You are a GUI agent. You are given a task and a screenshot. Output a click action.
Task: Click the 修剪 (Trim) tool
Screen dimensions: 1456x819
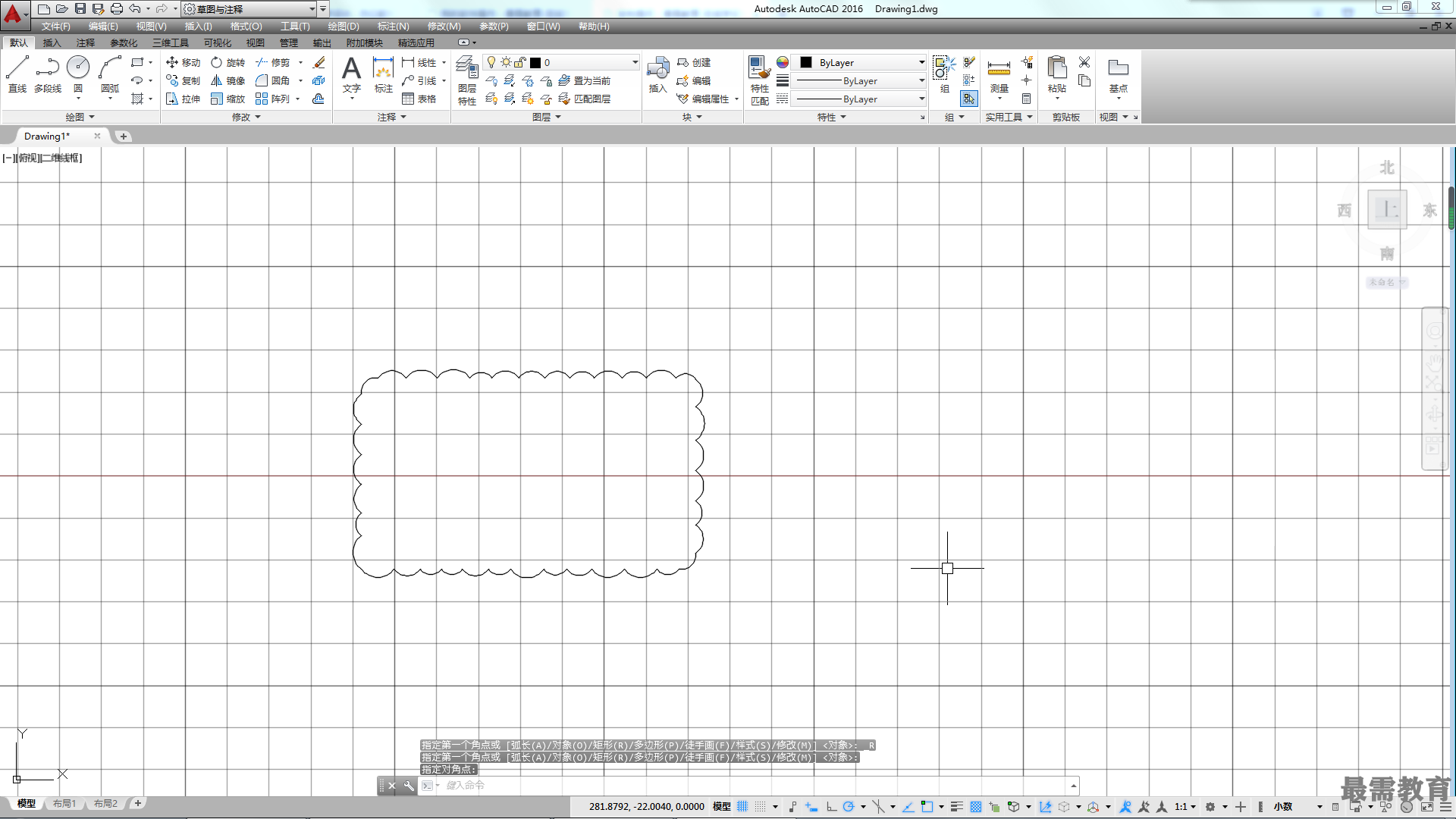273,62
